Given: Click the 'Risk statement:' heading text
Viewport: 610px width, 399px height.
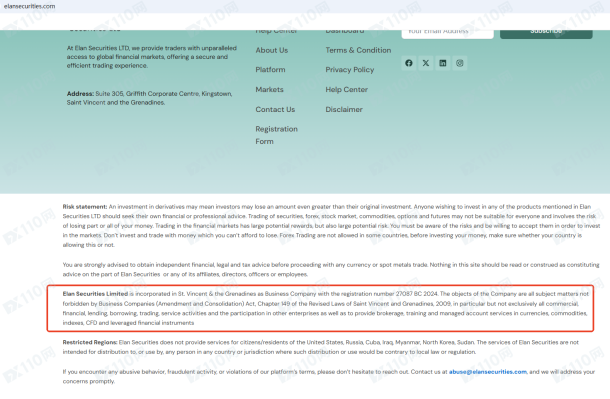Looking at the screenshot, I should [85, 206].
